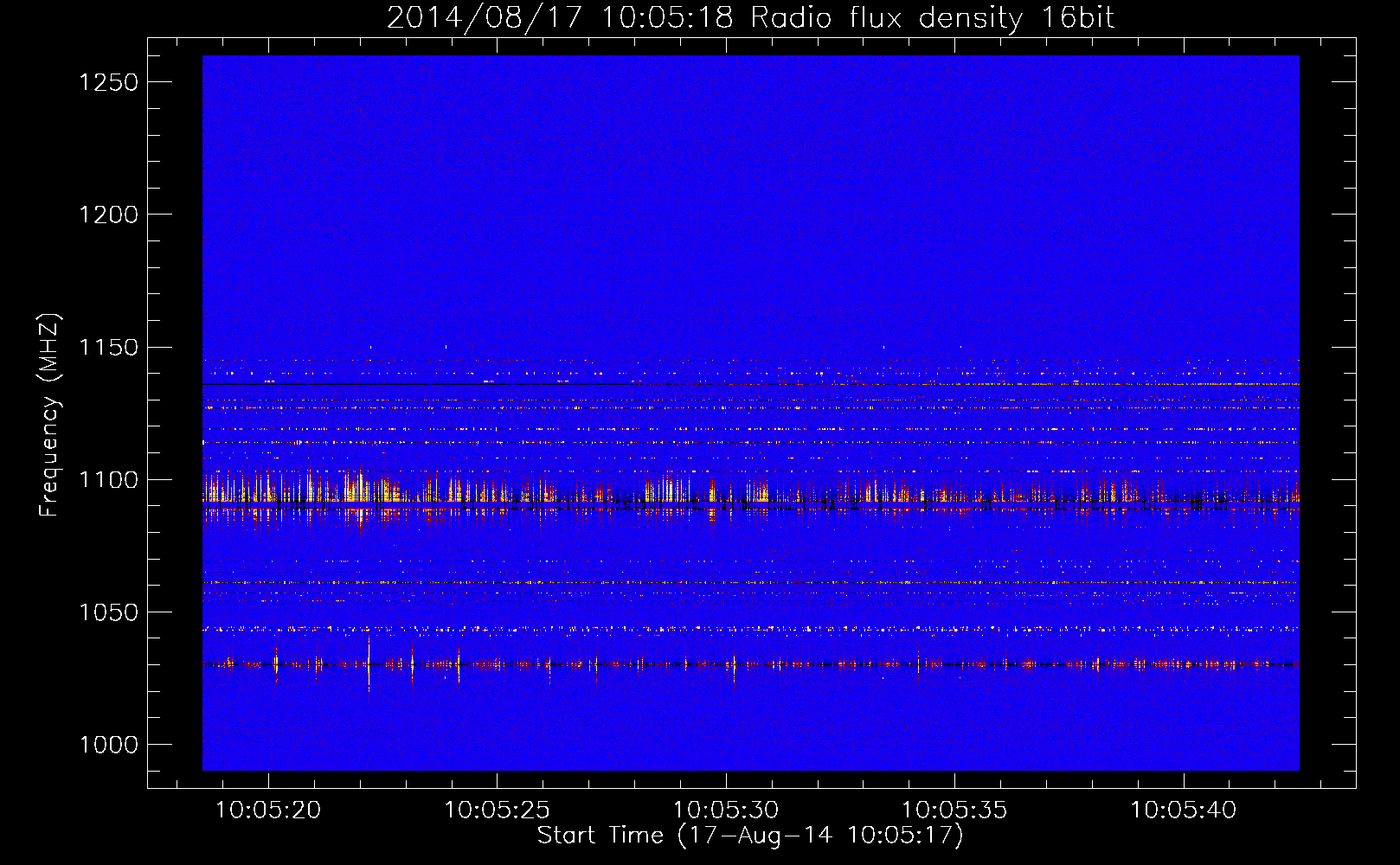This screenshot has width=1400, height=865.
Task: Click the 10:05:40 time tick label
Action: (1184, 811)
